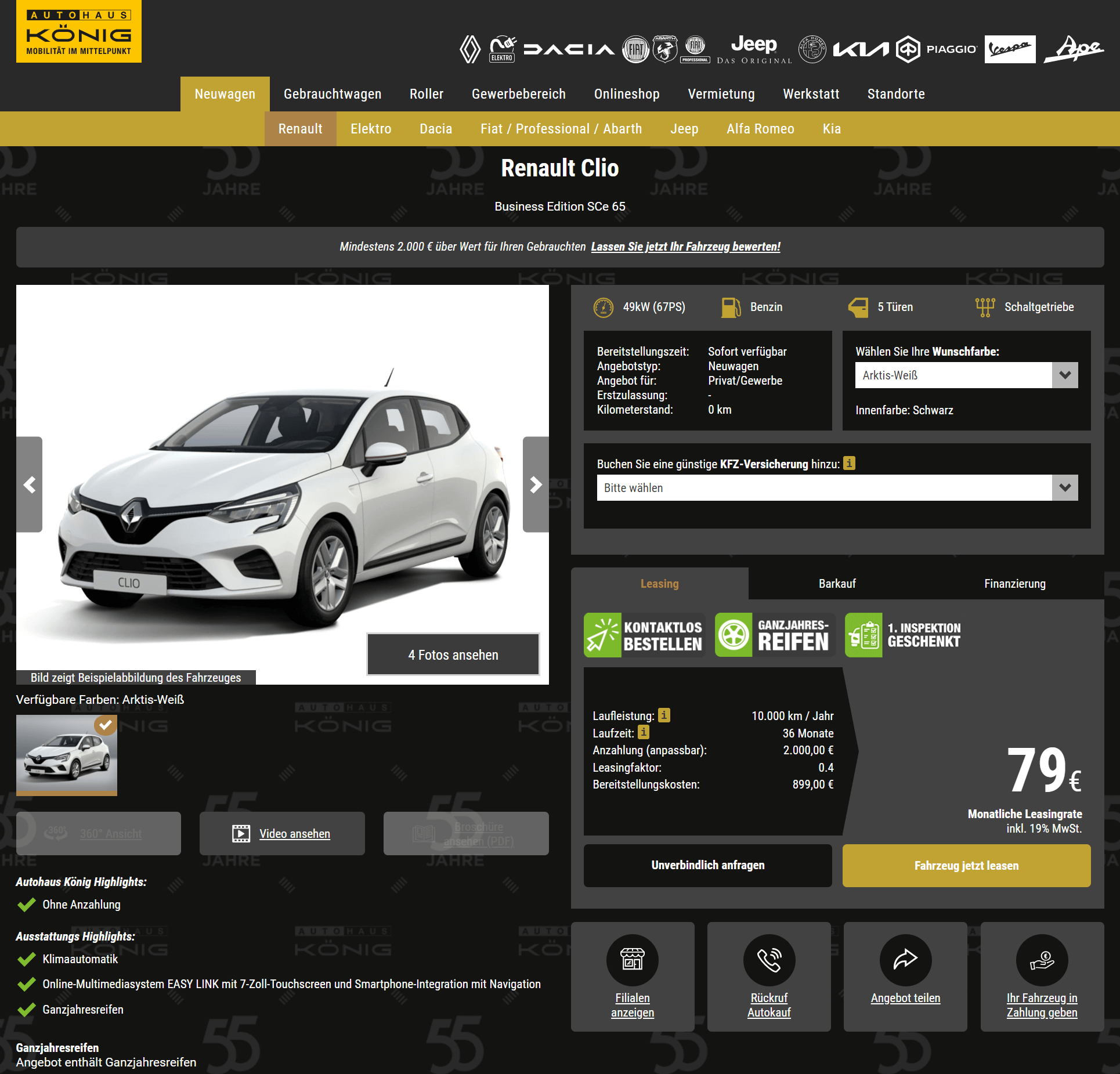Click the Kontaktlos bestellen badge

coord(644,635)
